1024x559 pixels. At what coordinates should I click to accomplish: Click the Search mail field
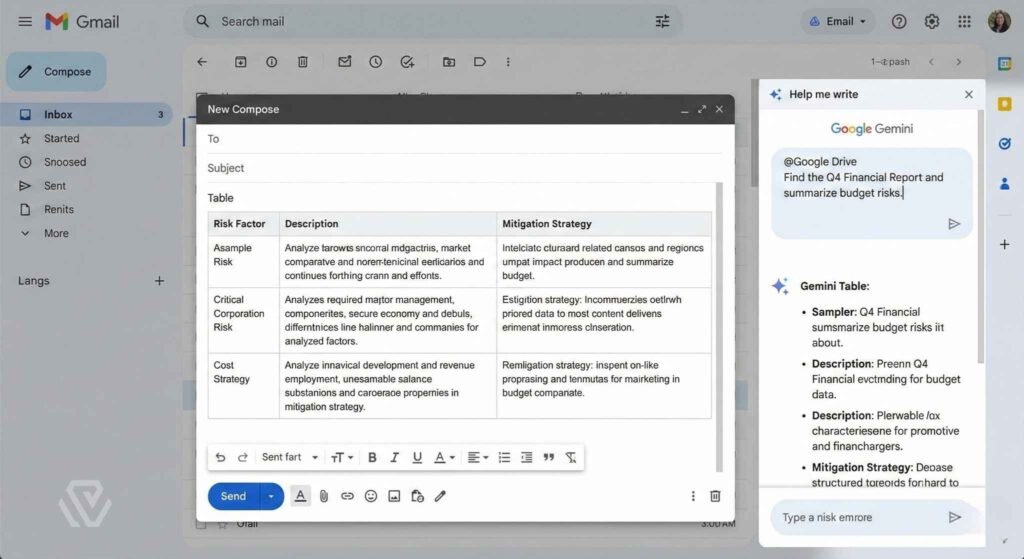(x=431, y=22)
